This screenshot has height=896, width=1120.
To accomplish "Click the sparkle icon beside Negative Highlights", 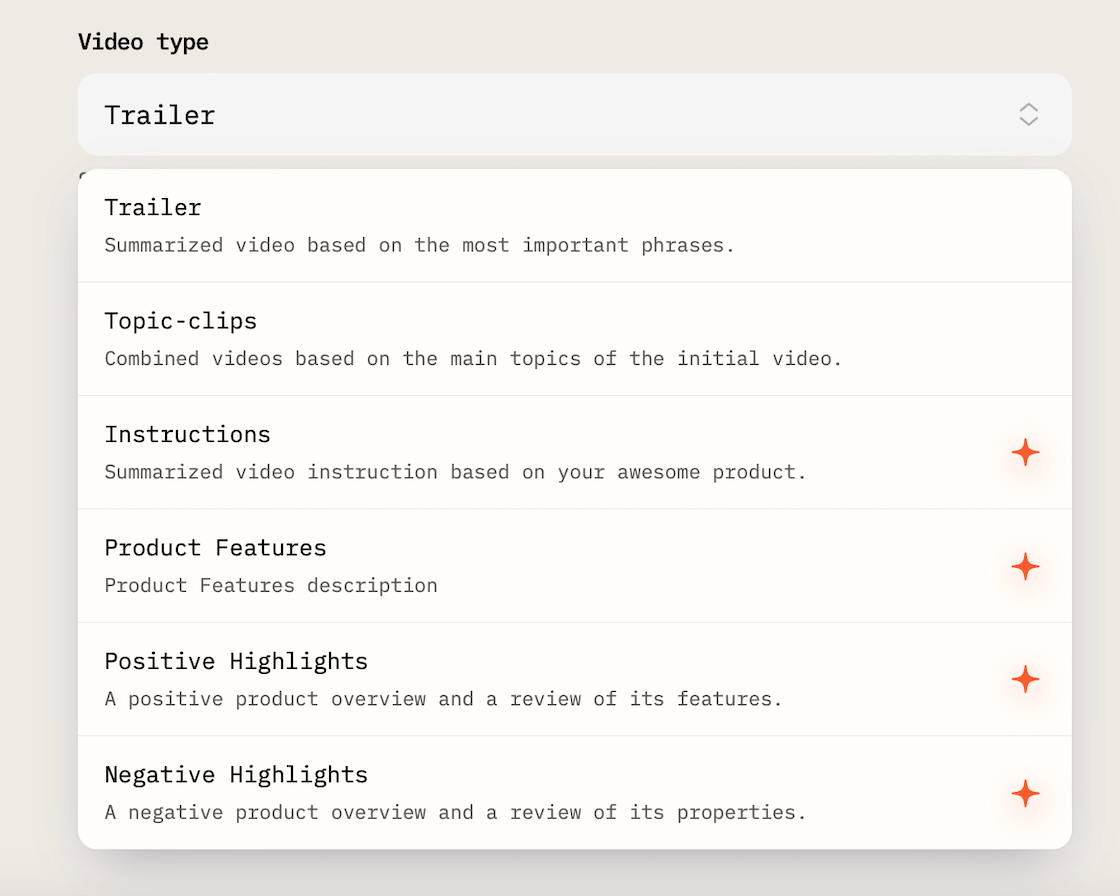I will (1025, 794).
